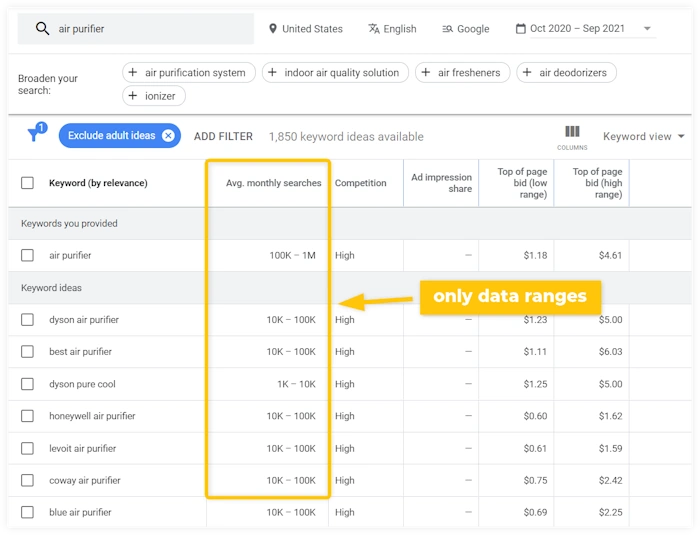Check the best air purifier row
This screenshot has width=700, height=535.
tap(27, 351)
